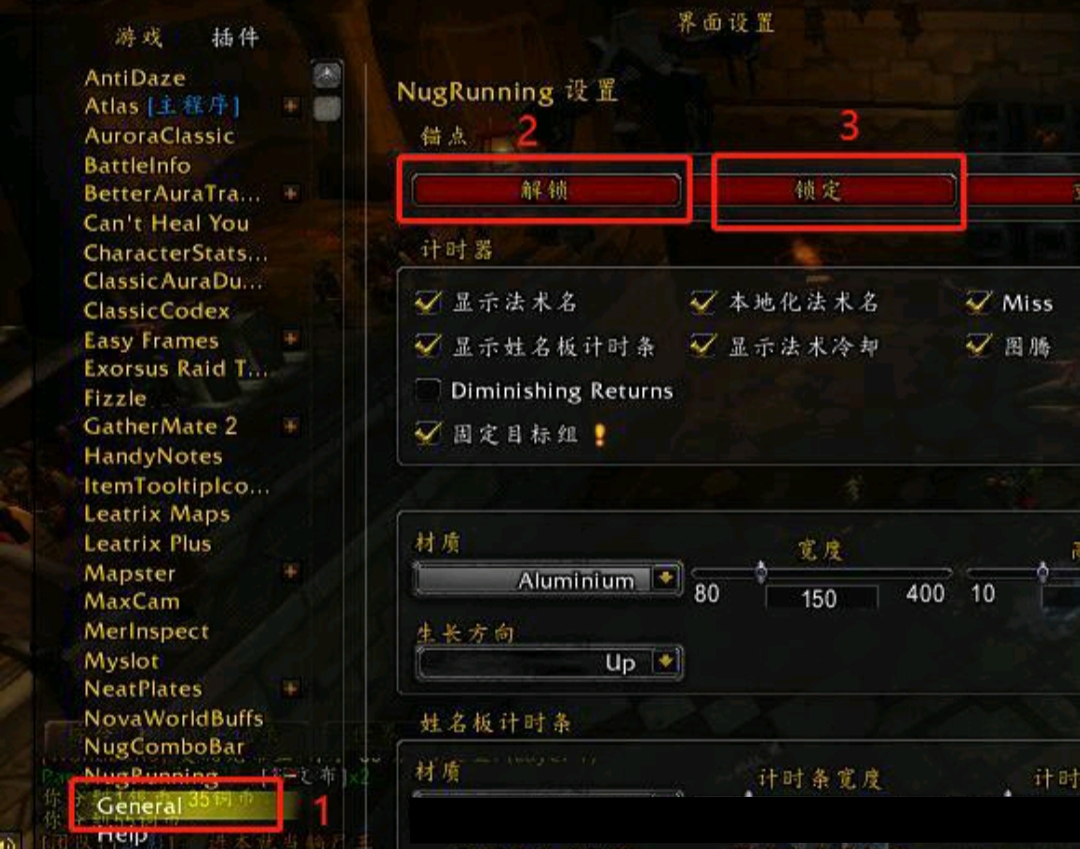Enable the Diminishing Returns checkbox
This screenshot has width=1080, height=849.
point(428,390)
